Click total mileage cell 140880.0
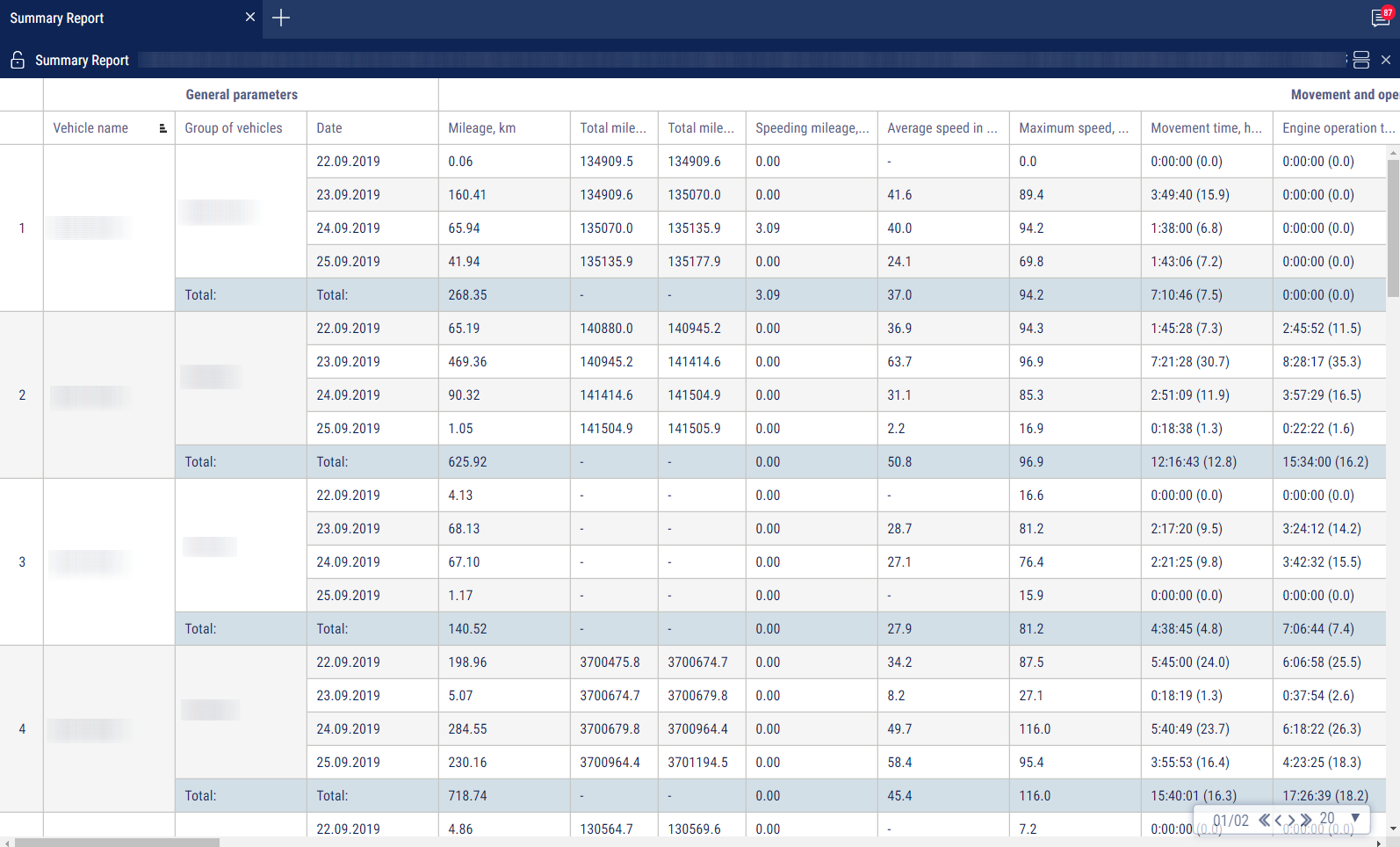Image resolution: width=1400 pixels, height=847 pixels. pos(606,329)
